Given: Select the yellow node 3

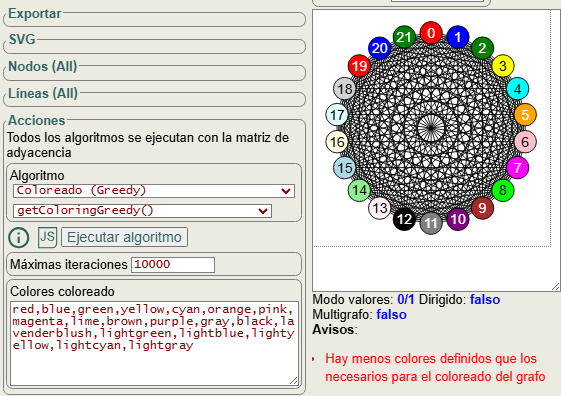Looking at the screenshot, I should (x=503, y=66).
